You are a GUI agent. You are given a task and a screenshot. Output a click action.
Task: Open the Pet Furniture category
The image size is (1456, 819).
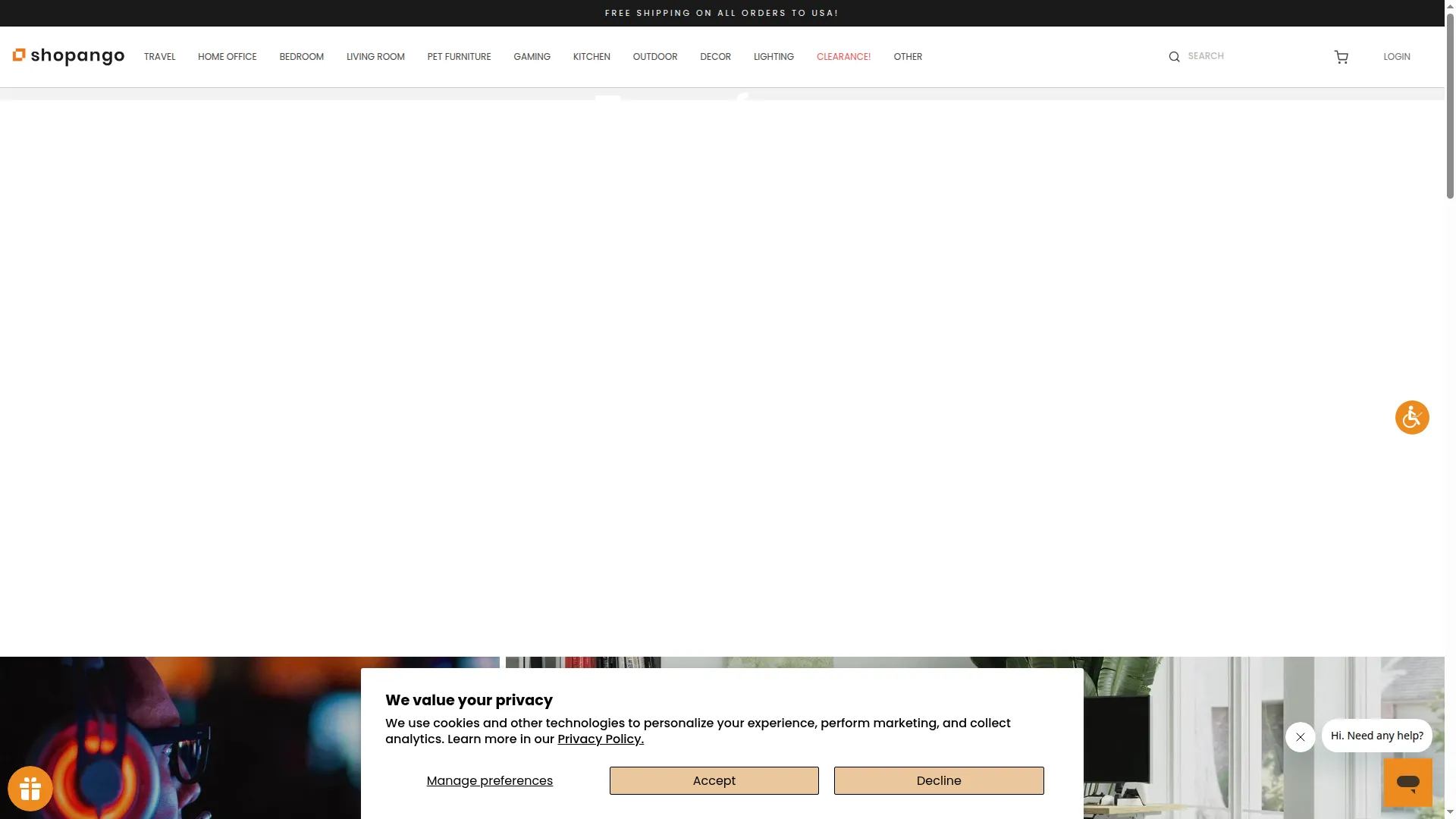click(x=459, y=57)
